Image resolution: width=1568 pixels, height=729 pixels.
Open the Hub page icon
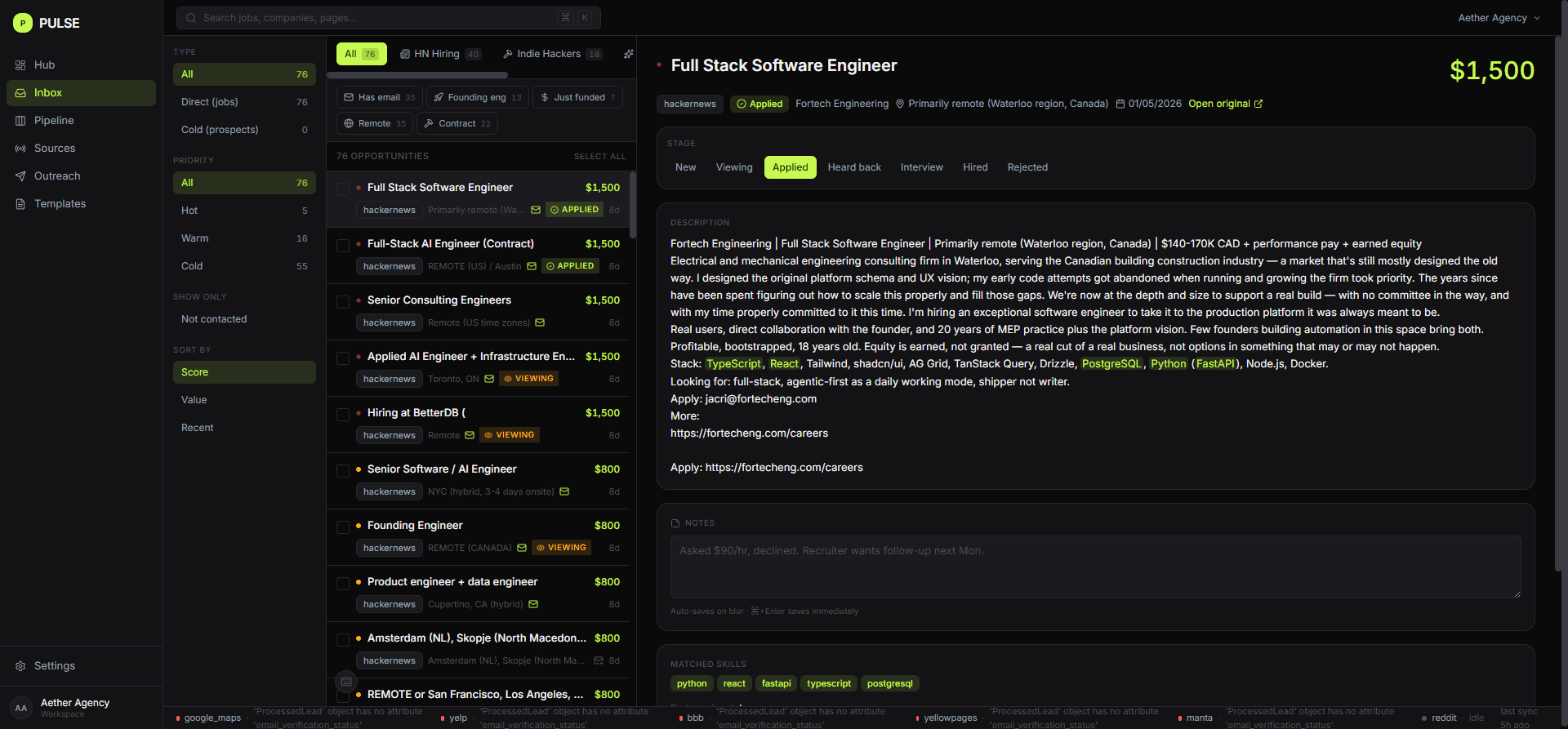click(x=20, y=65)
